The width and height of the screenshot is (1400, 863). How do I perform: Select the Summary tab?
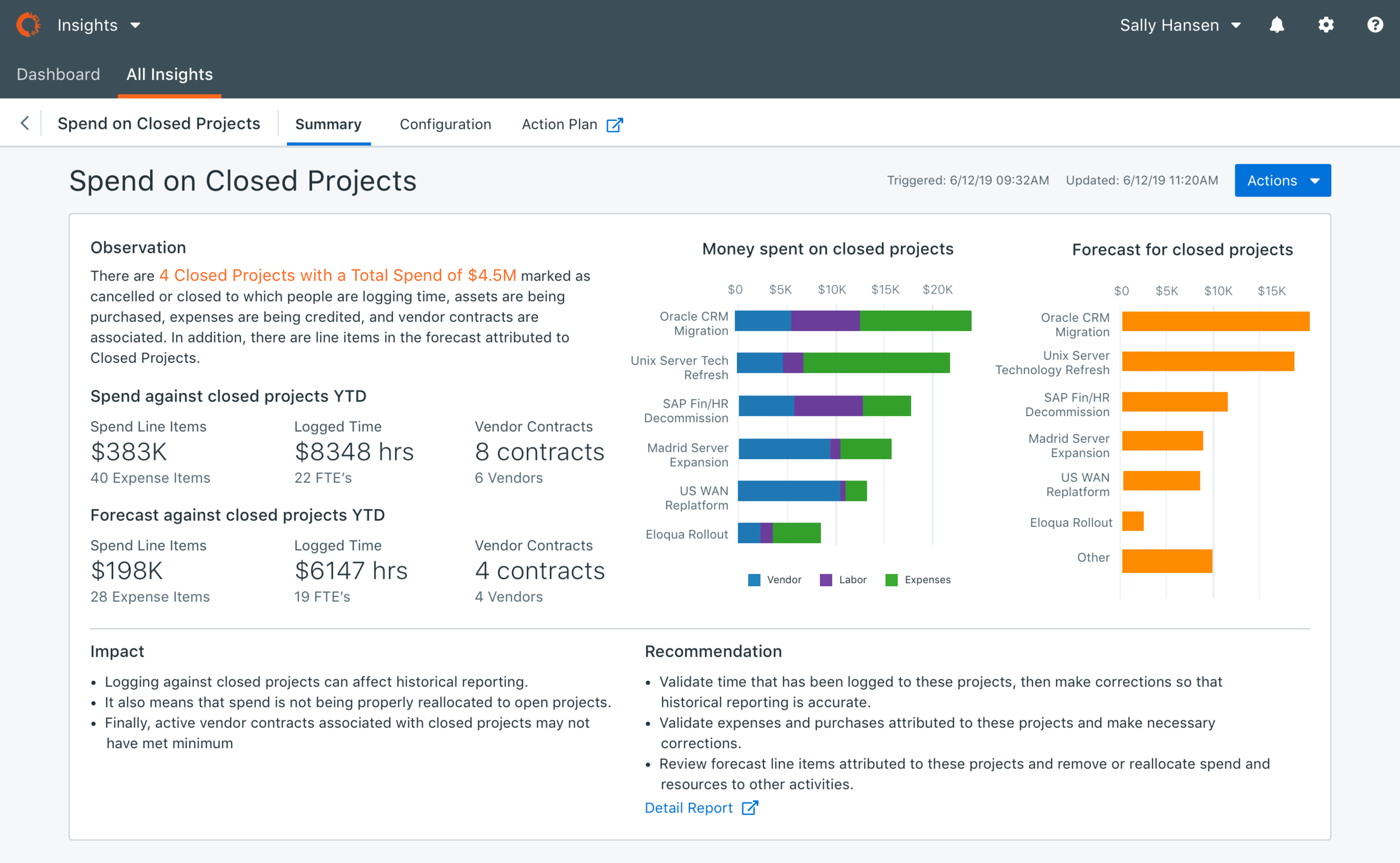328,124
